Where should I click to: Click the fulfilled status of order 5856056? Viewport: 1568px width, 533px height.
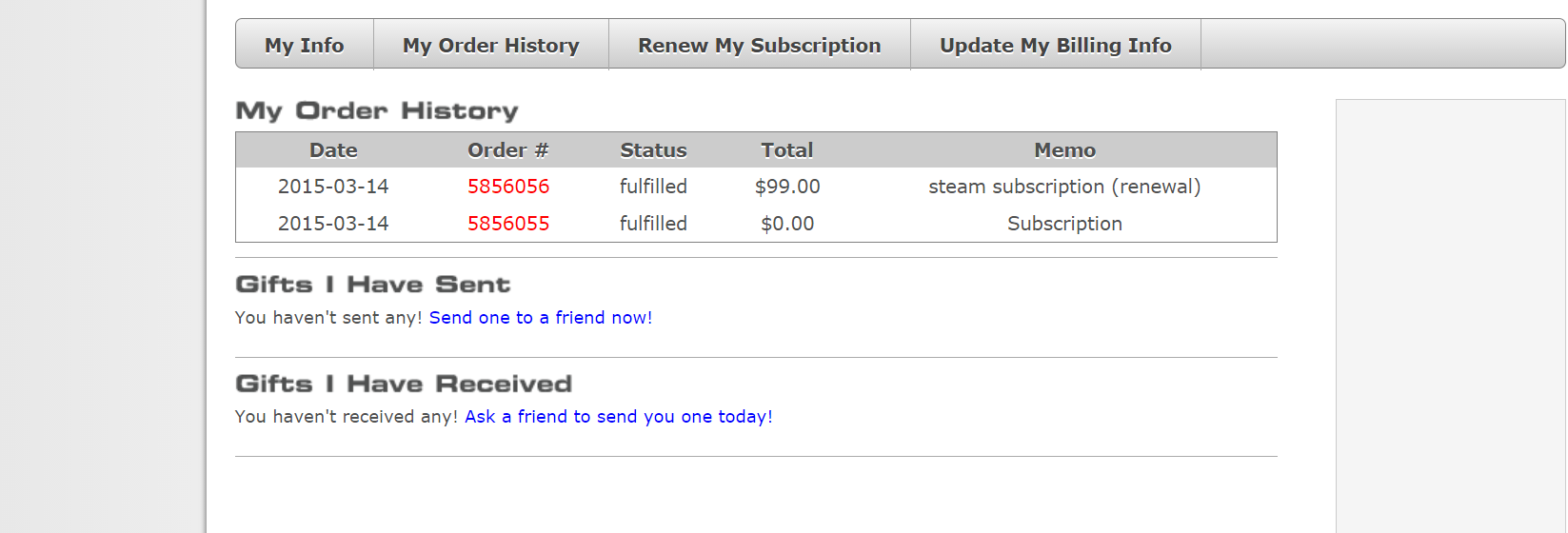point(653,187)
